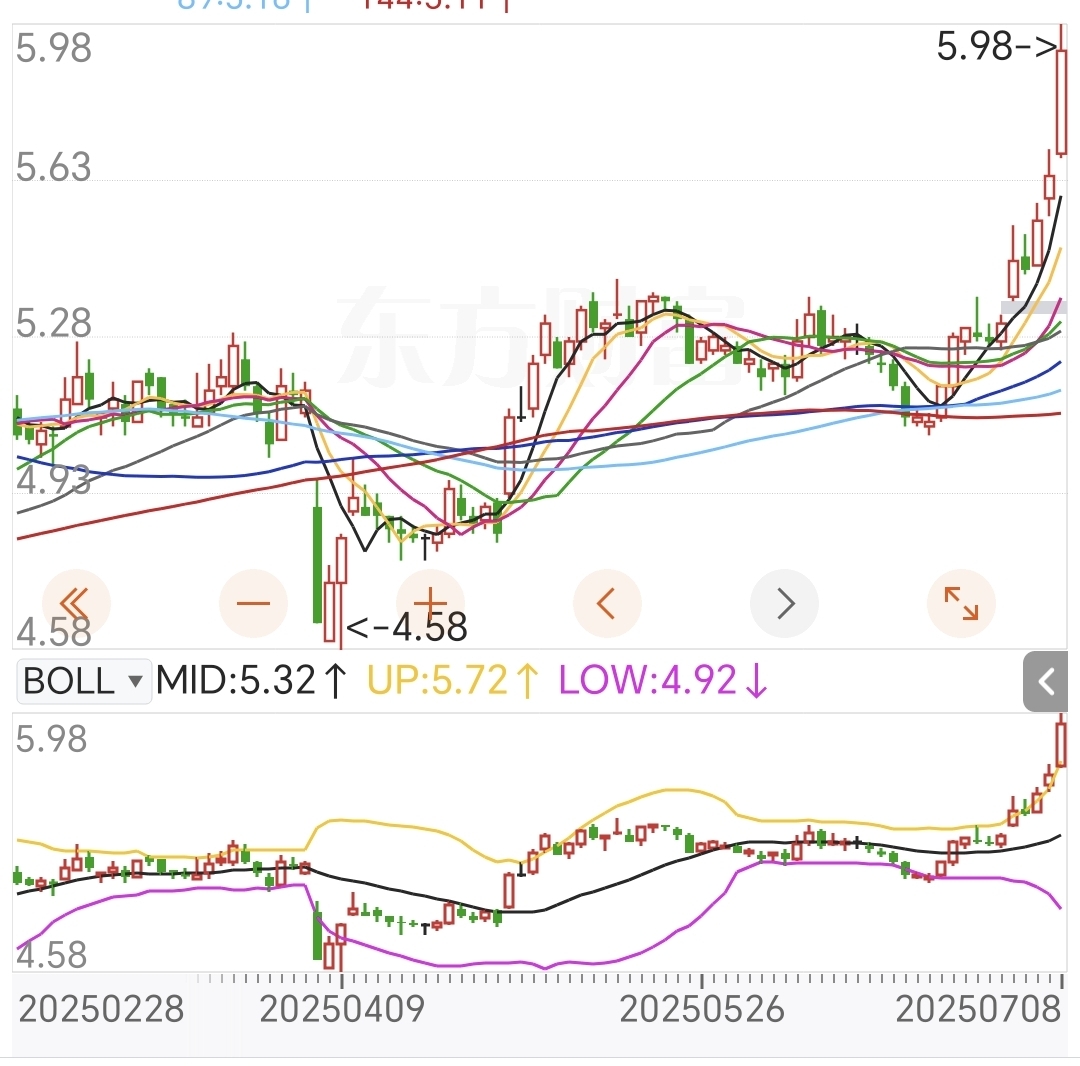The height and width of the screenshot is (1066, 1080).
Task: Click 5.63 price level on main chart axis
Action: click(54, 167)
